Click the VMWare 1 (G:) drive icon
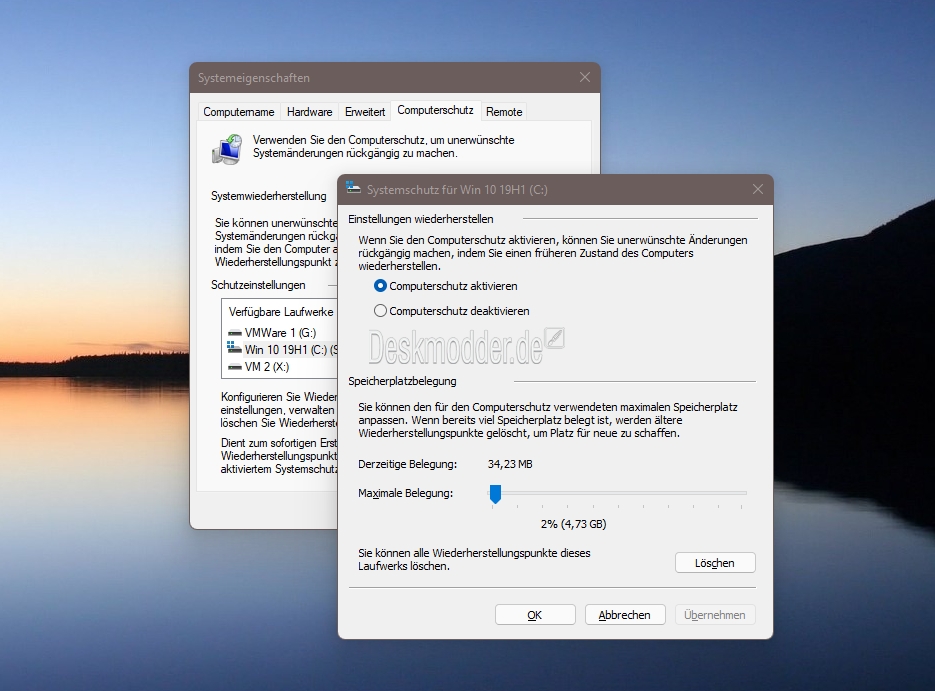The image size is (935, 691). pyautogui.click(x=234, y=333)
